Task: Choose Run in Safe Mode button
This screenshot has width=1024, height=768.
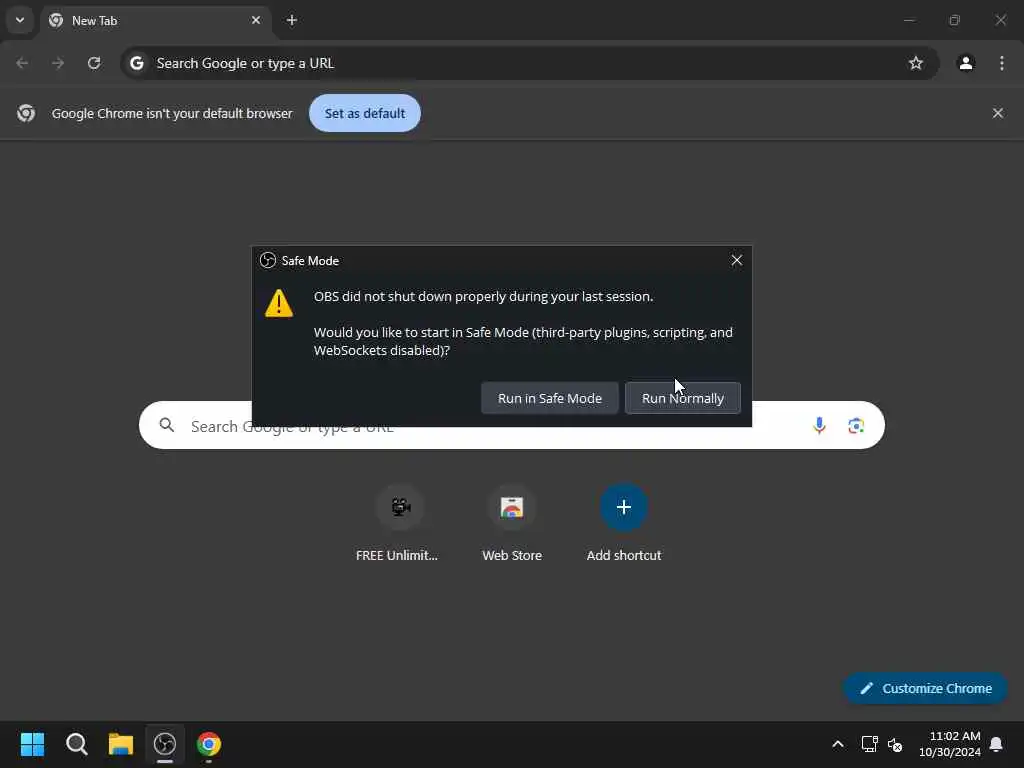Action: click(x=549, y=398)
